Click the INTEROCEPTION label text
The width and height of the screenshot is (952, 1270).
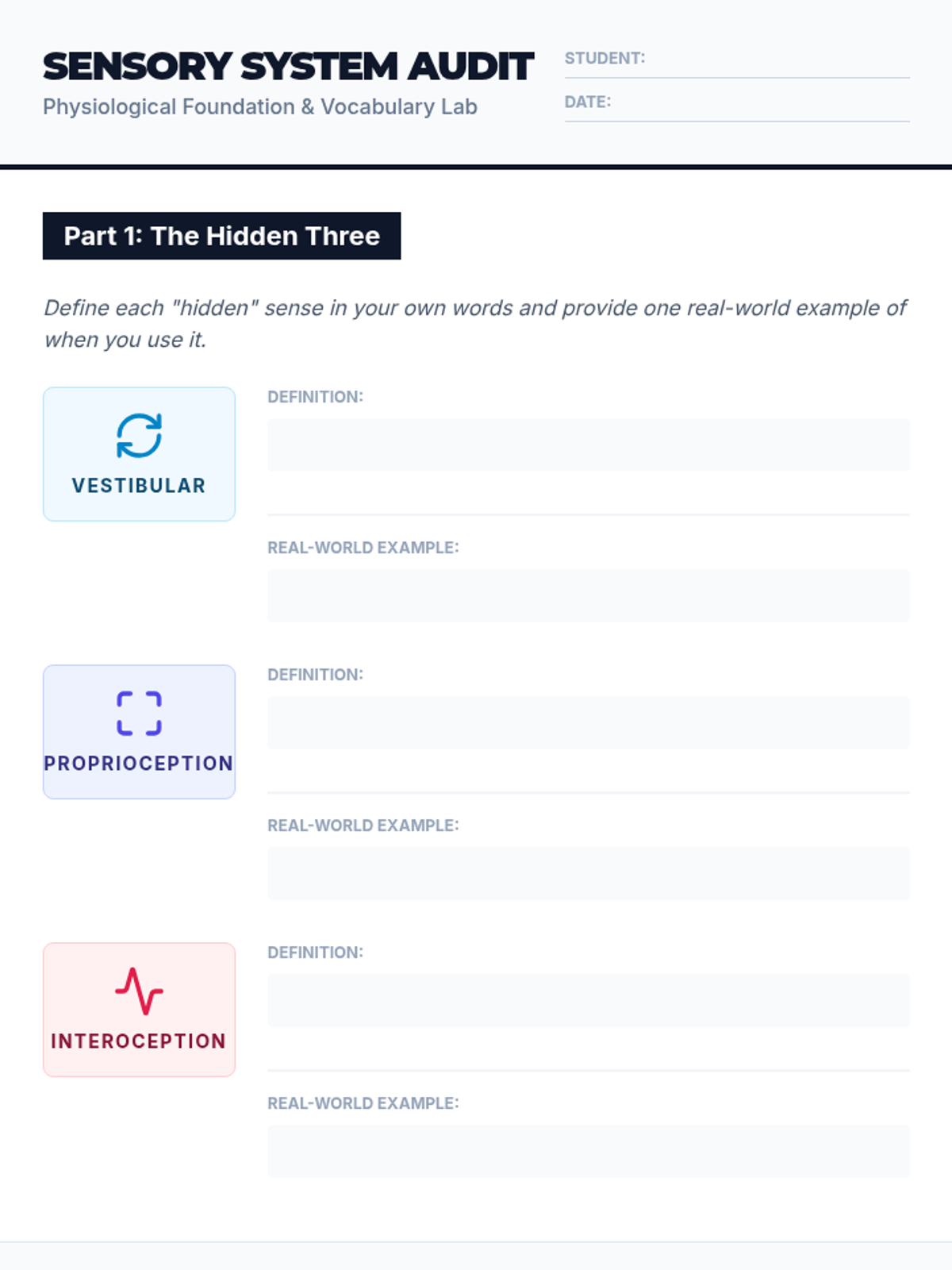pos(139,1041)
